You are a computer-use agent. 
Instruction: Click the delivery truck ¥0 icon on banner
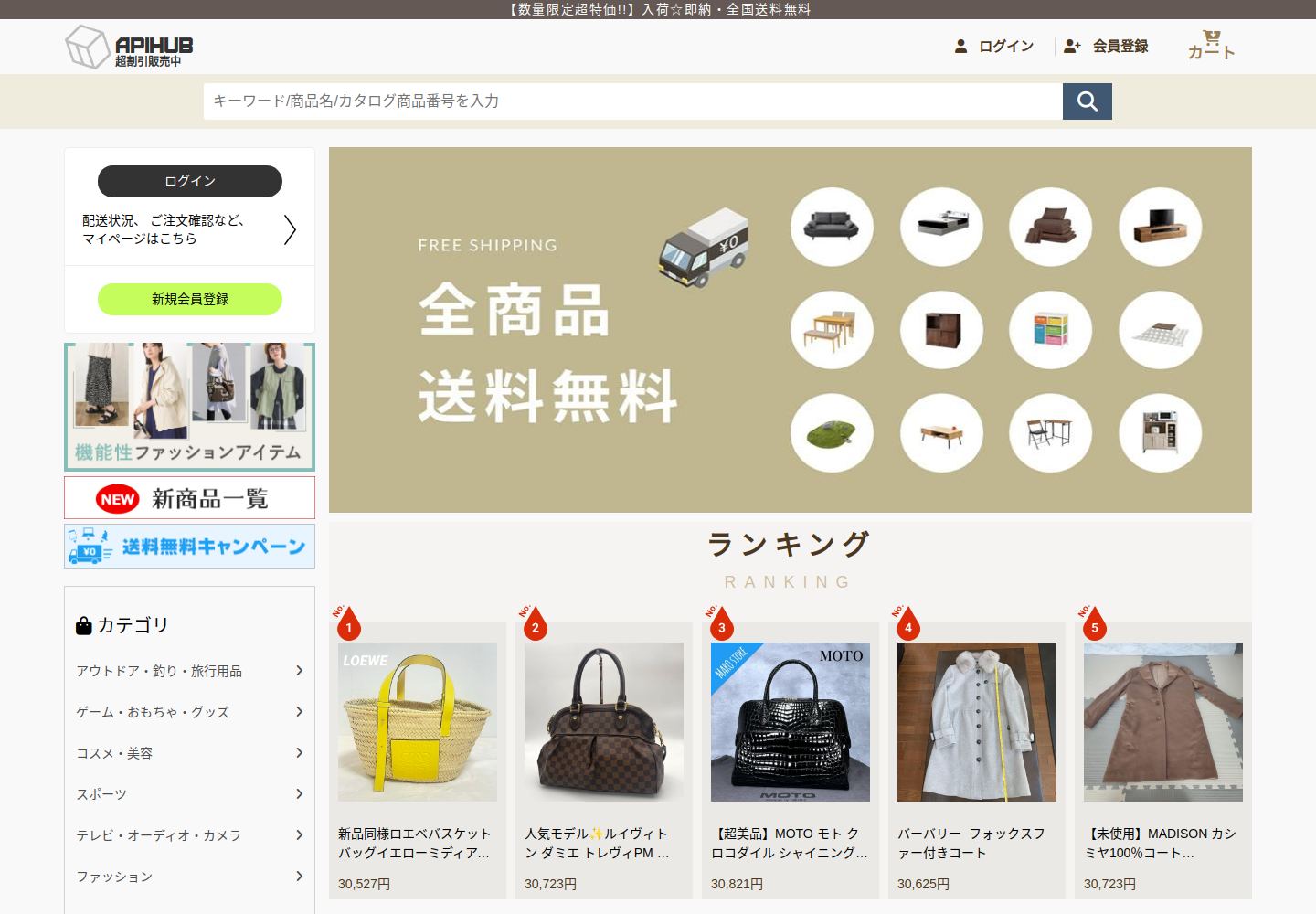click(x=705, y=247)
